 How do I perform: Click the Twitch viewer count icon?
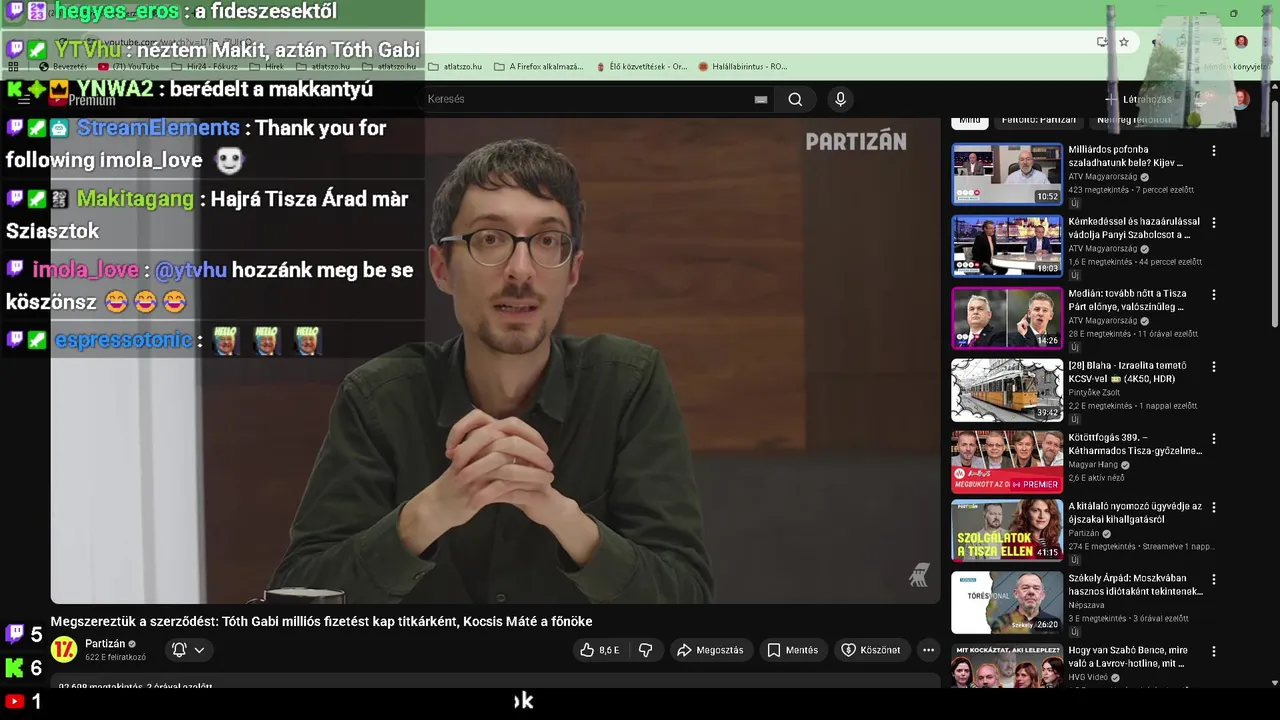click(x=15, y=633)
